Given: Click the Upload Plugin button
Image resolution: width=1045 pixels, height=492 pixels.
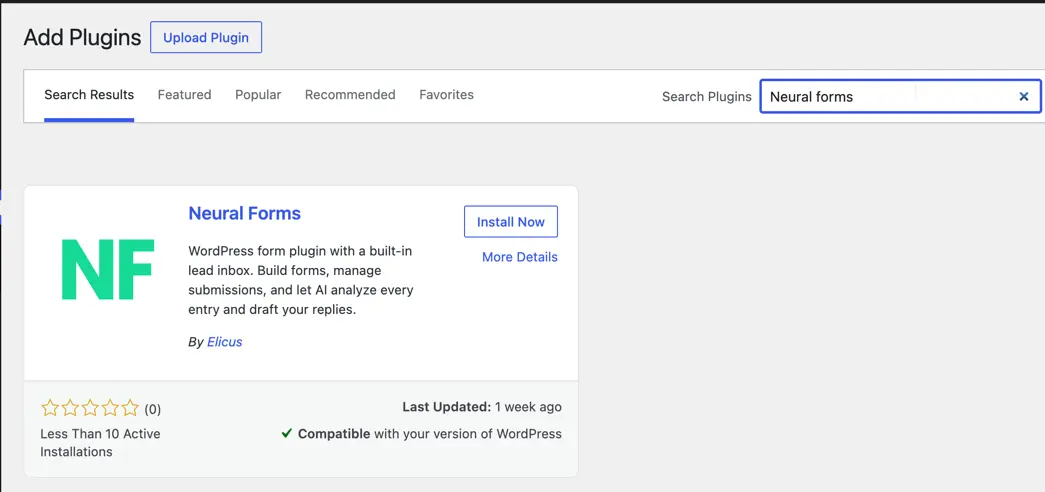Looking at the screenshot, I should pyautogui.click(x=206, y=37).
